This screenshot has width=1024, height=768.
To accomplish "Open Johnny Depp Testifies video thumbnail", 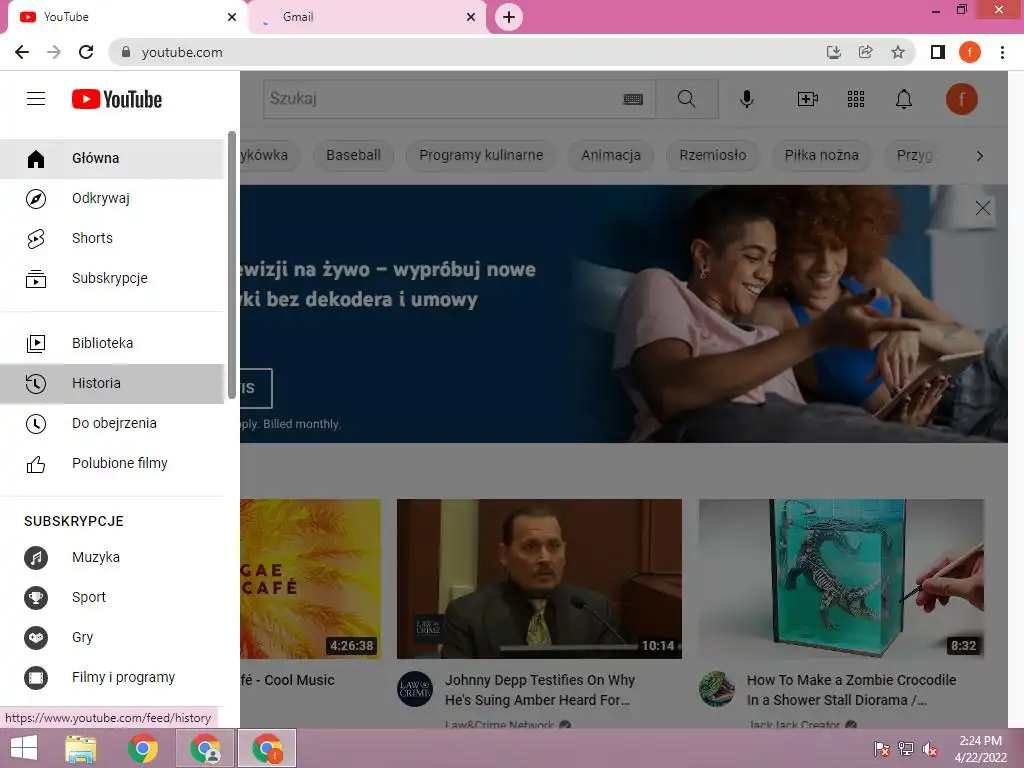I will 539,579.
